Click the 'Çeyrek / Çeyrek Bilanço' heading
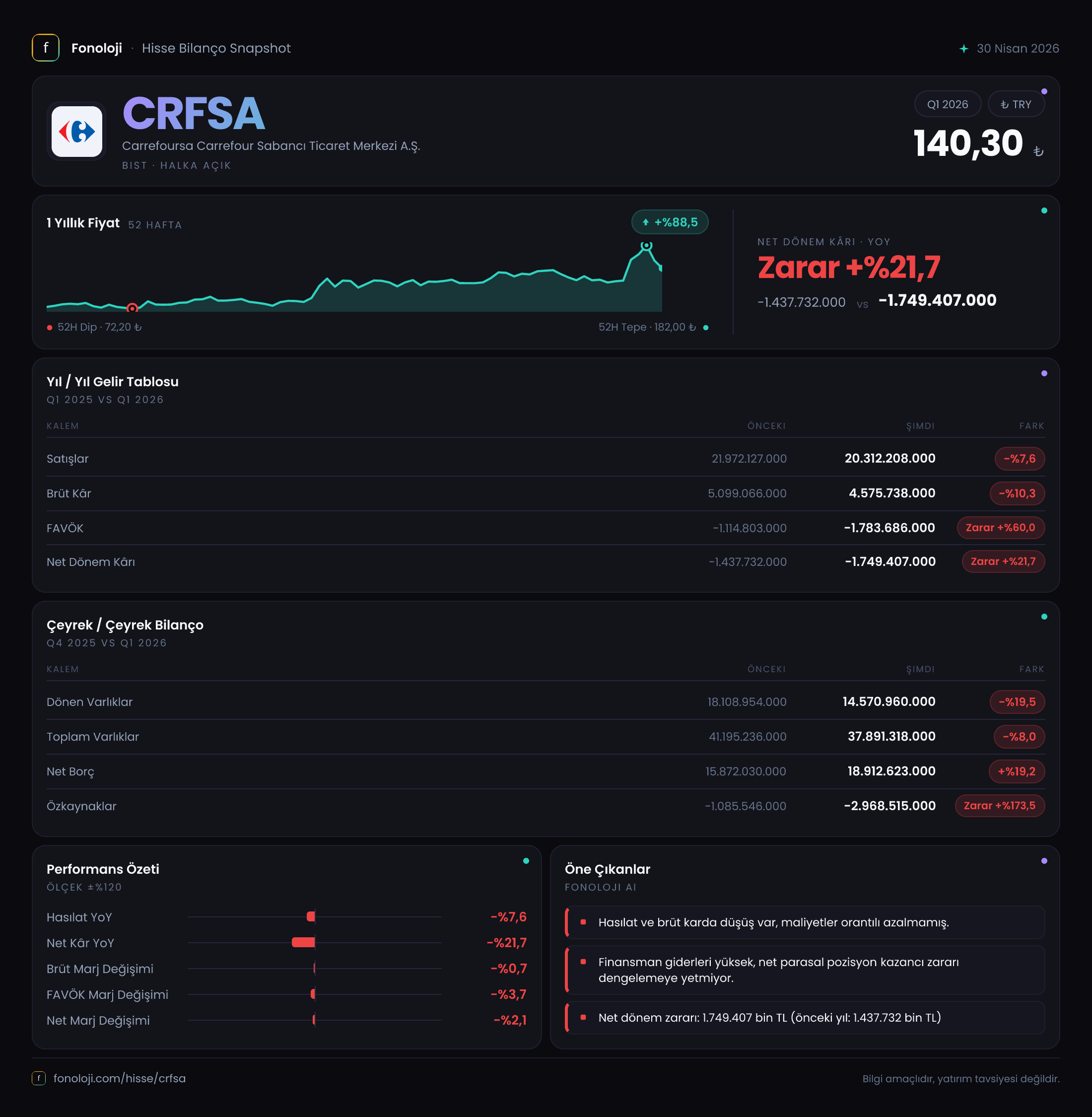 click(x=125, y=625)
